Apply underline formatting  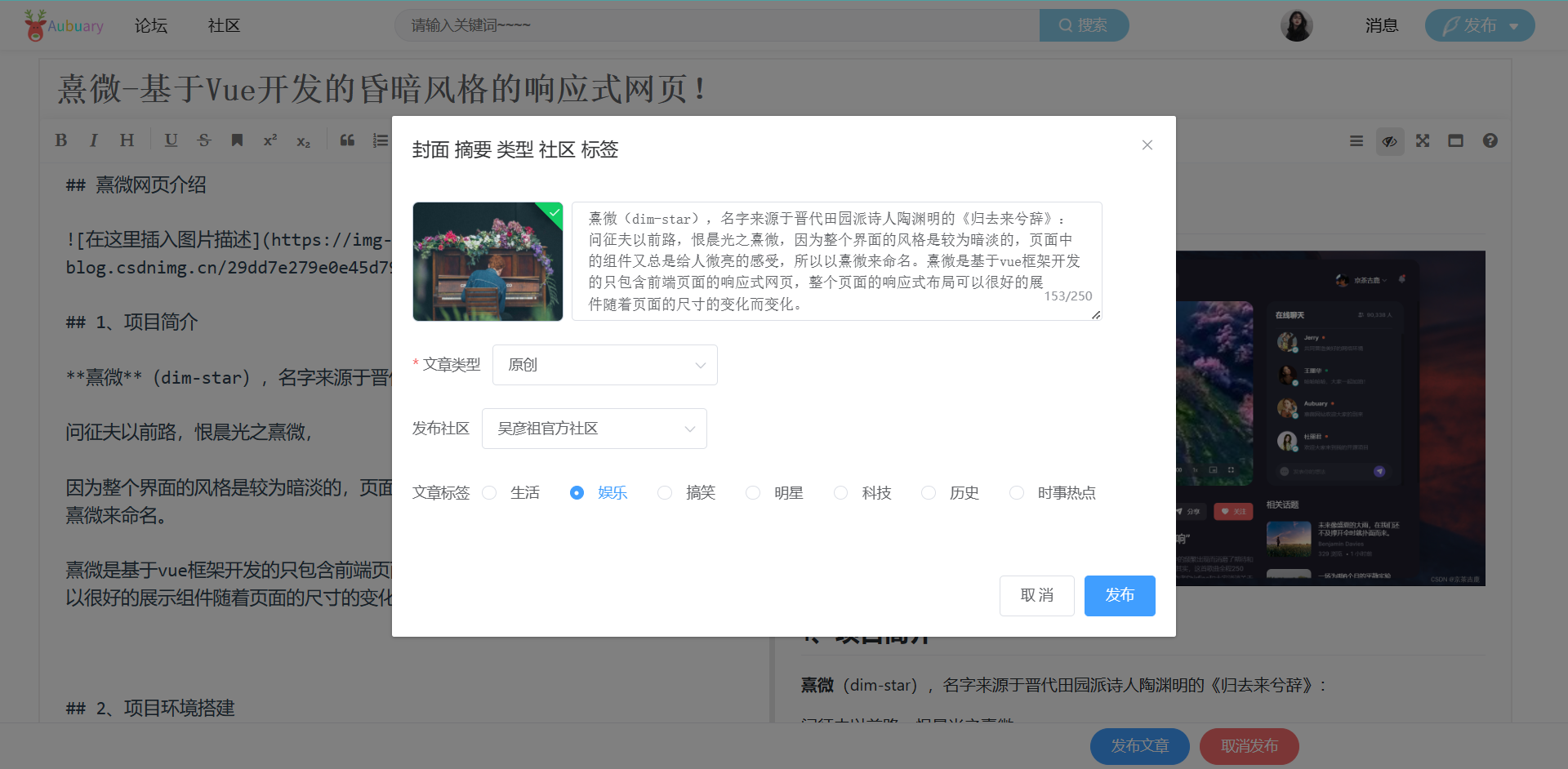click(171, 140)
